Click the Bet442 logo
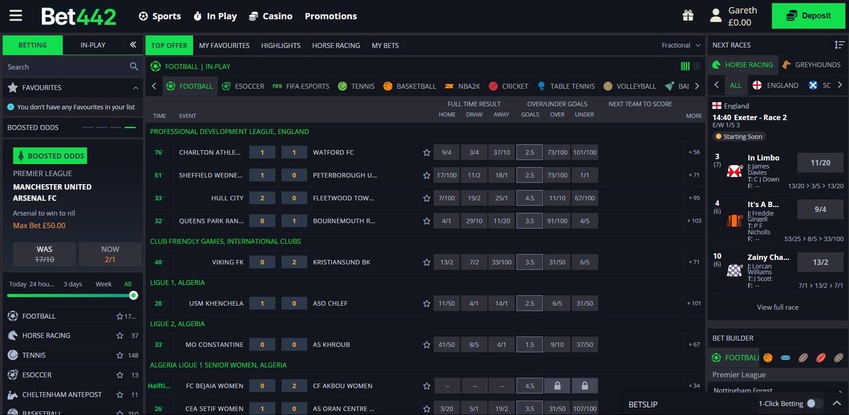849x415 pixels. [x=79, y=16]
